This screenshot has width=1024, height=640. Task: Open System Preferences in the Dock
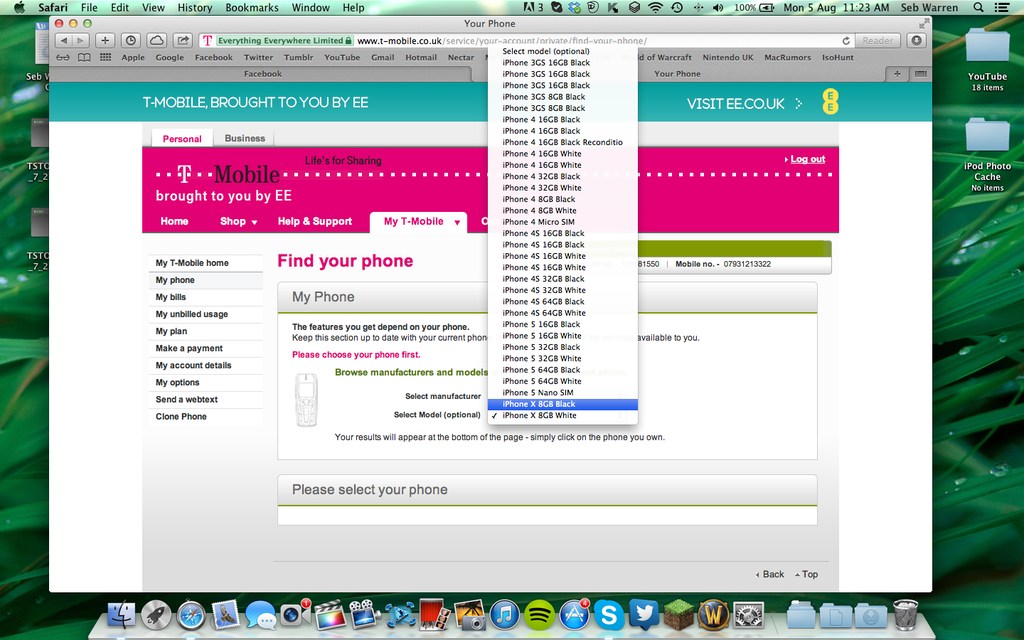748,615
